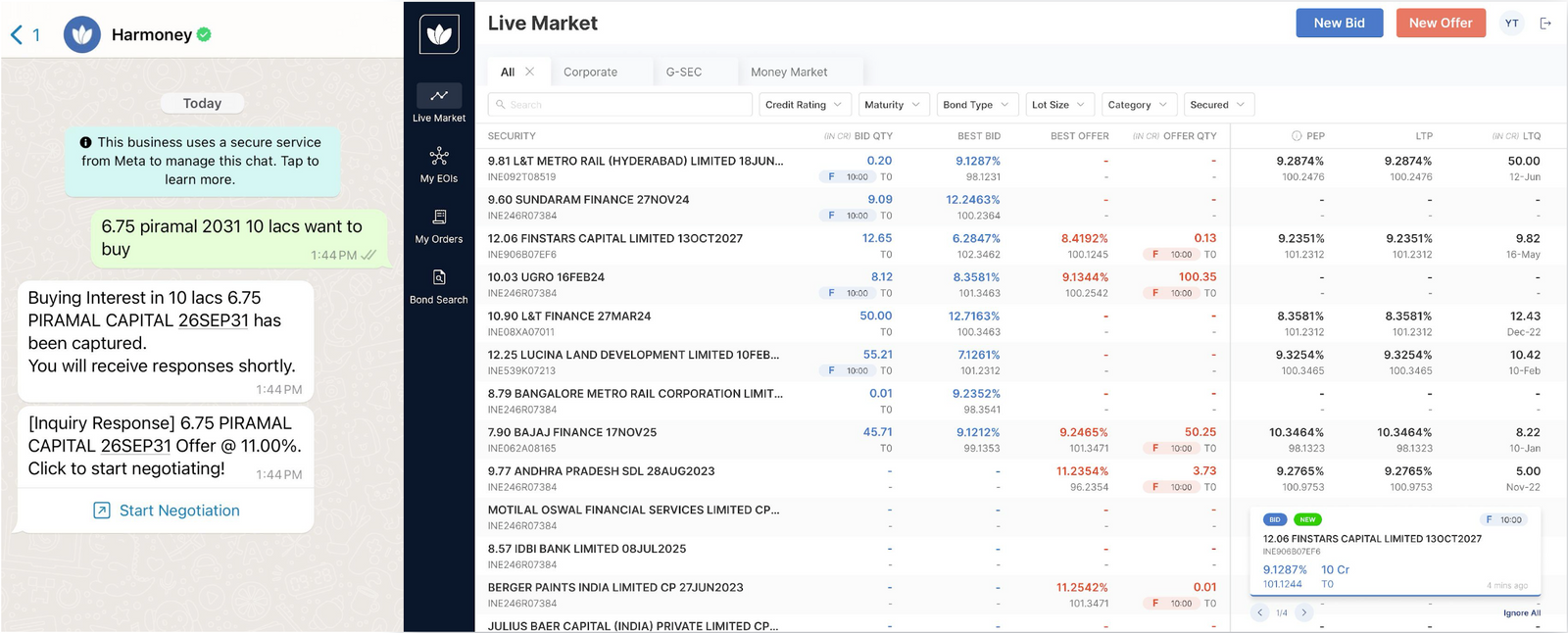
Task: Tap the 26SEP31 link in the Inquiry Response message
Action: point(136,446)
